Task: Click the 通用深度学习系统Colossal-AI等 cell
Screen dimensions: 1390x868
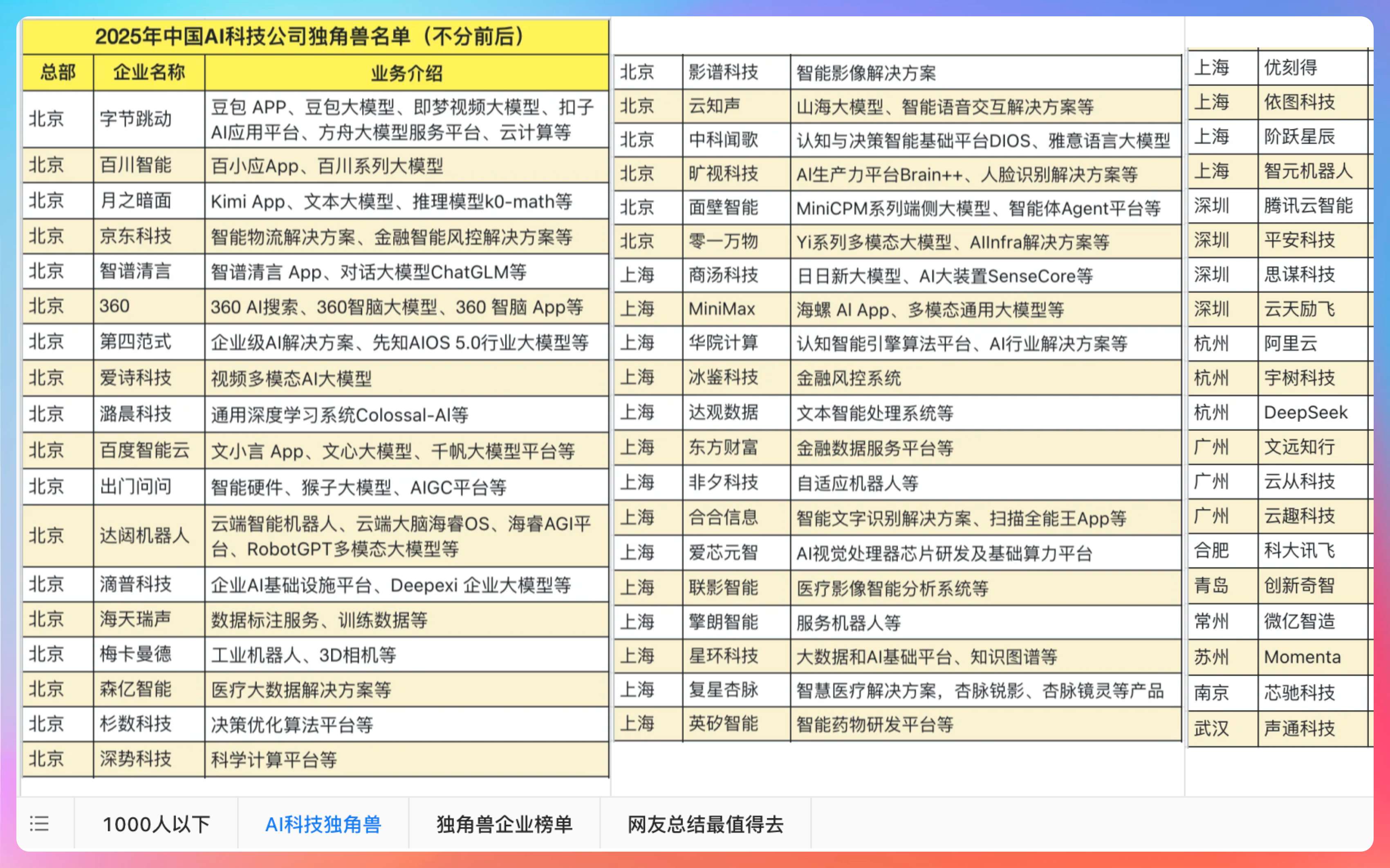Action: (x=340, y=414)
